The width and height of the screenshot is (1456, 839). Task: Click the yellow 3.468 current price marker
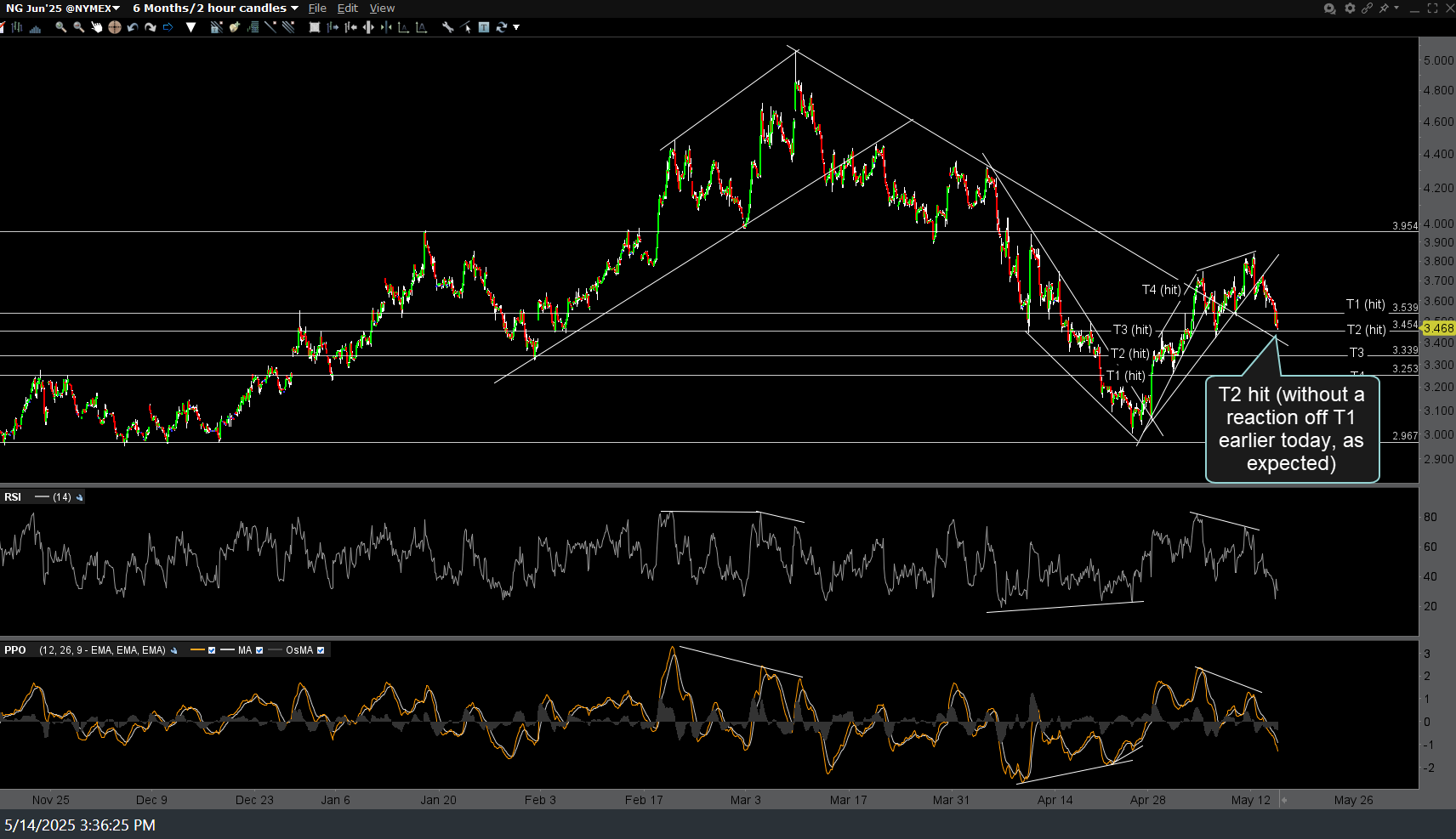coord(1438,328)
